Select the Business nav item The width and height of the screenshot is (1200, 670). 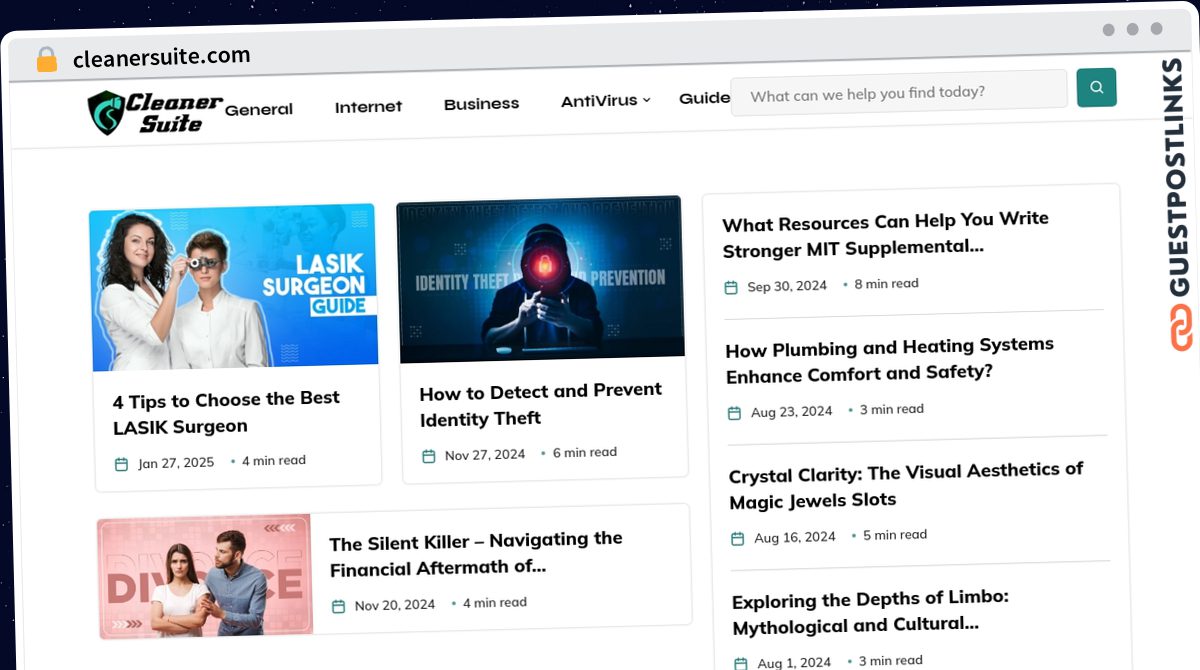[481, 103]
